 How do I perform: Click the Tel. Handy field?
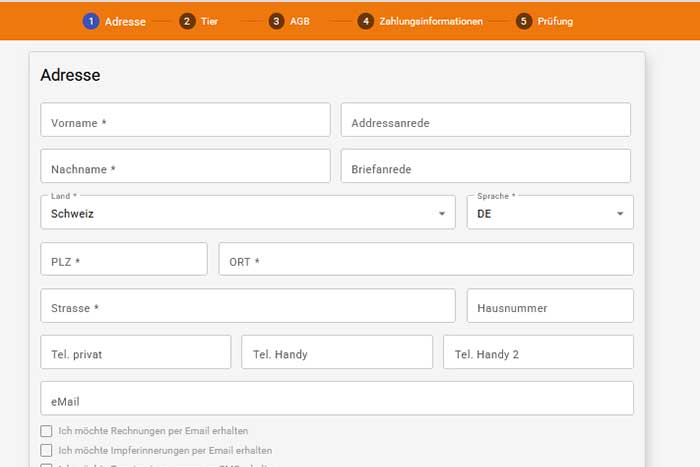click(x=336, y=352)
